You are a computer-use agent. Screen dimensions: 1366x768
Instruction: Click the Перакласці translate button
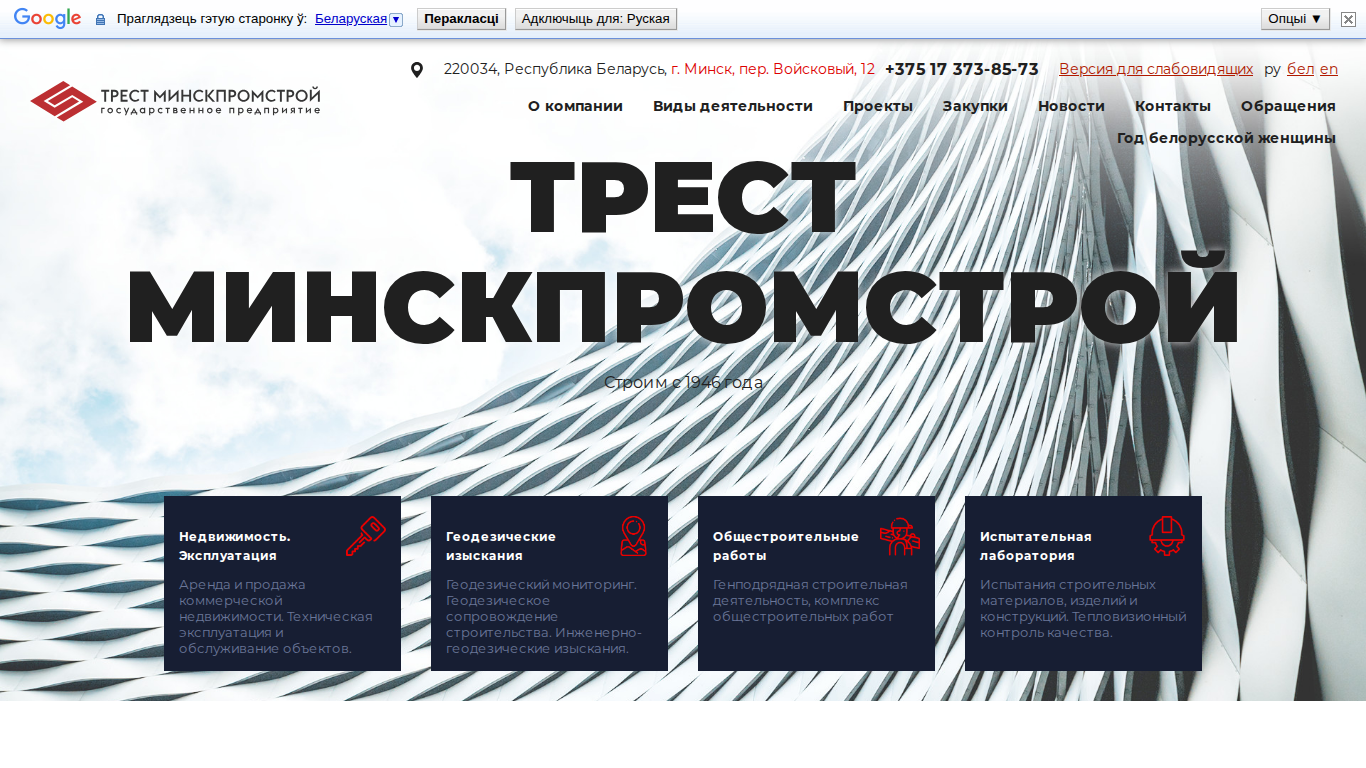click(461, 19)
